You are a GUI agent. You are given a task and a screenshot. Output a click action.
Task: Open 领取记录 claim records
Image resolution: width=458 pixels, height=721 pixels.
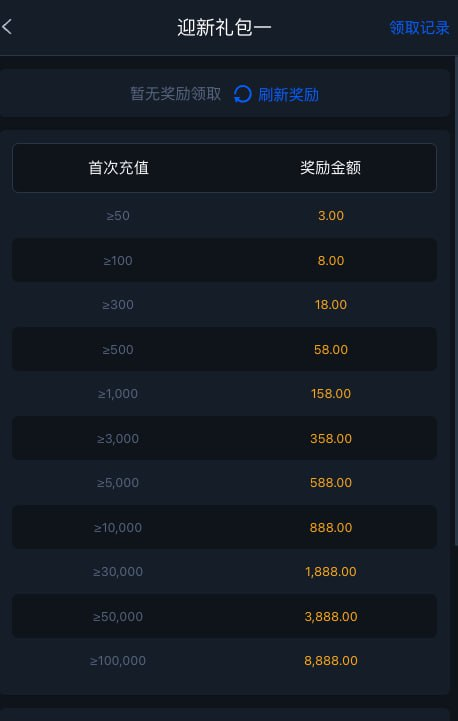(419, 28)
